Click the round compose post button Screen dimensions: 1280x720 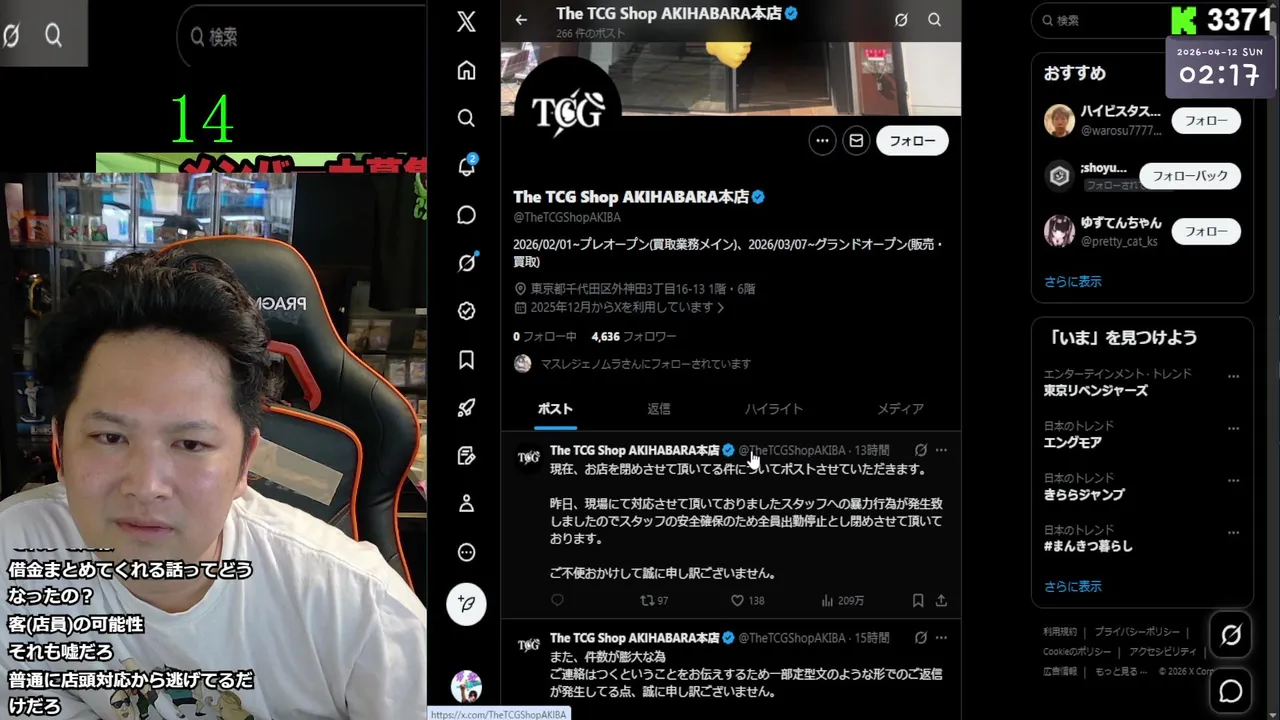tap(466, 604)
